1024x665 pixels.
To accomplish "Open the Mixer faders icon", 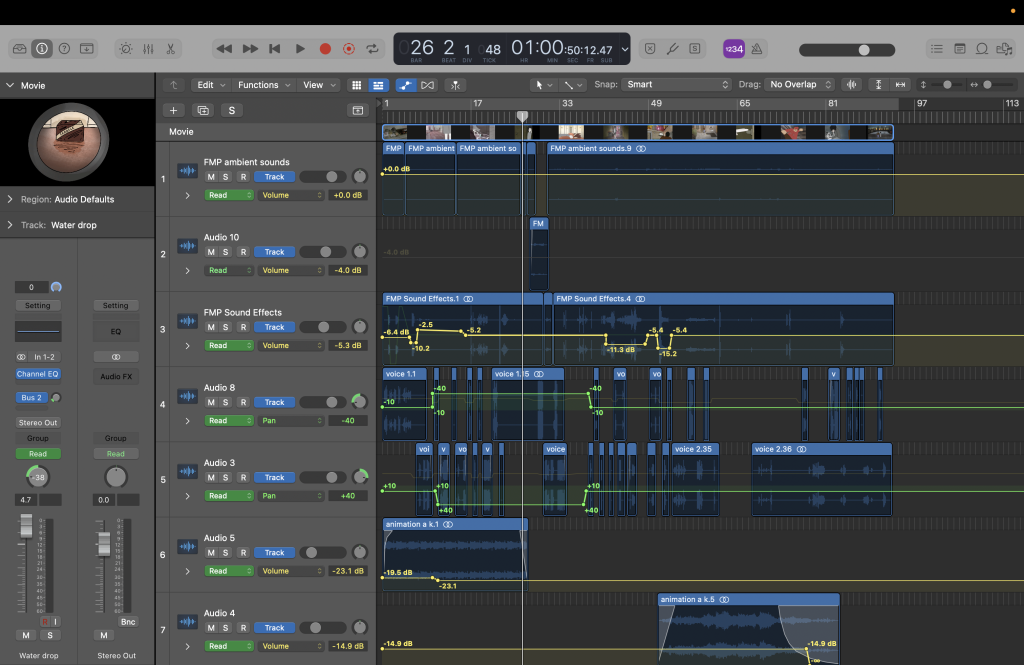I will click(148, 49).
